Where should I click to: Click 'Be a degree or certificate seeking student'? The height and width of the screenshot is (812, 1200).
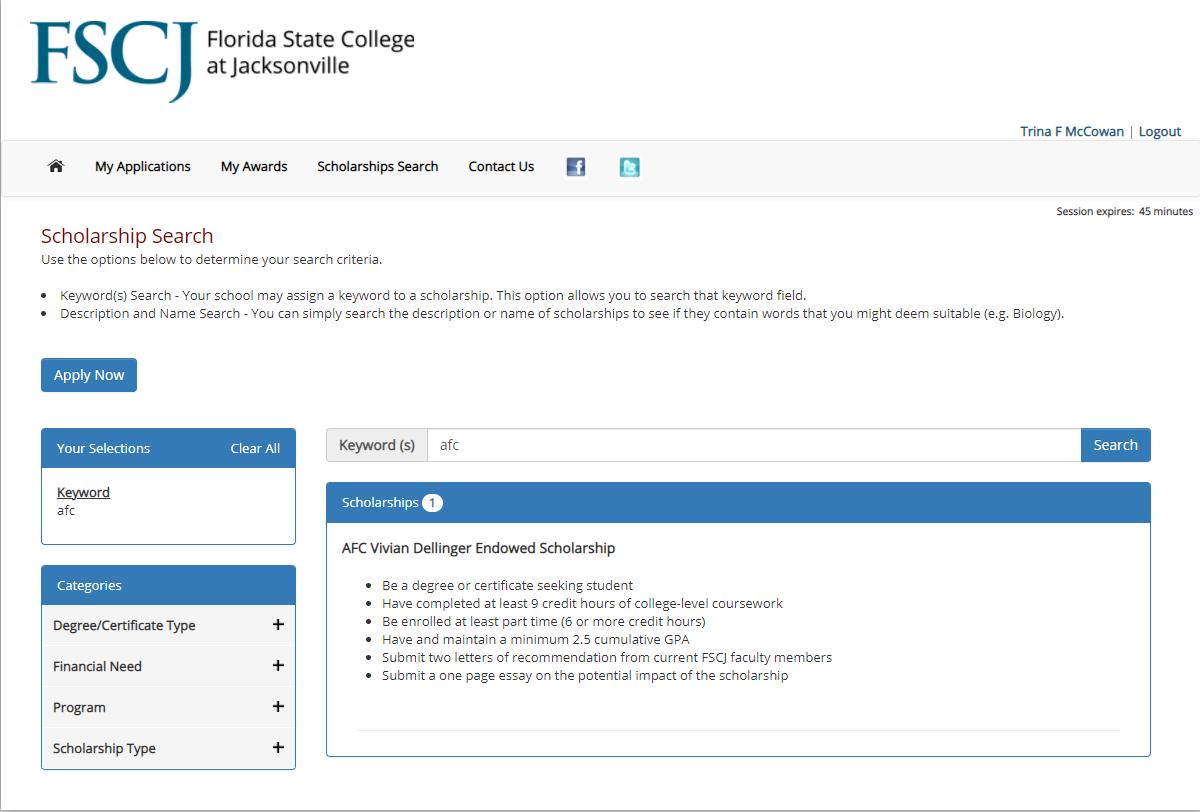click(507, 585)
